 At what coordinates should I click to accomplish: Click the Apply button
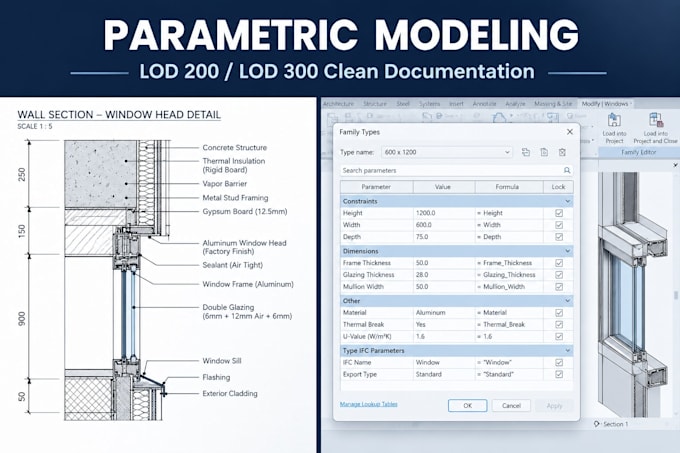(554, 406)
